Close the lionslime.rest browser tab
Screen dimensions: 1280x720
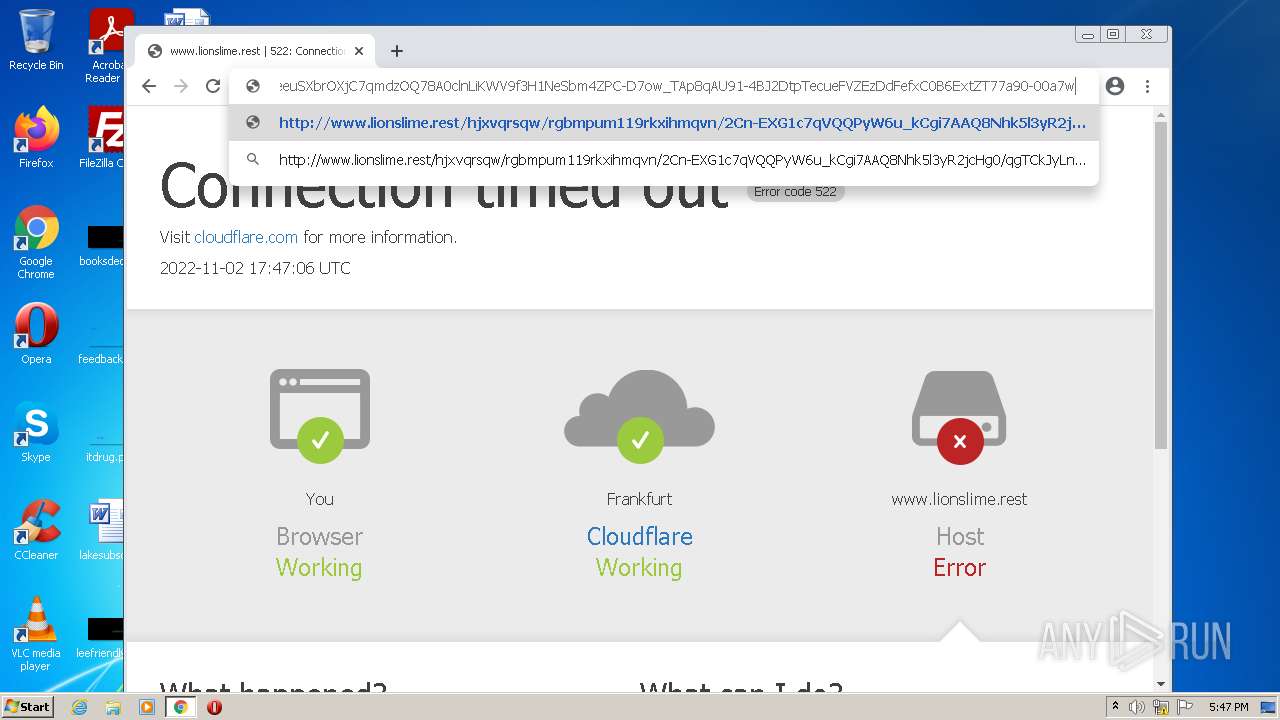359,51
